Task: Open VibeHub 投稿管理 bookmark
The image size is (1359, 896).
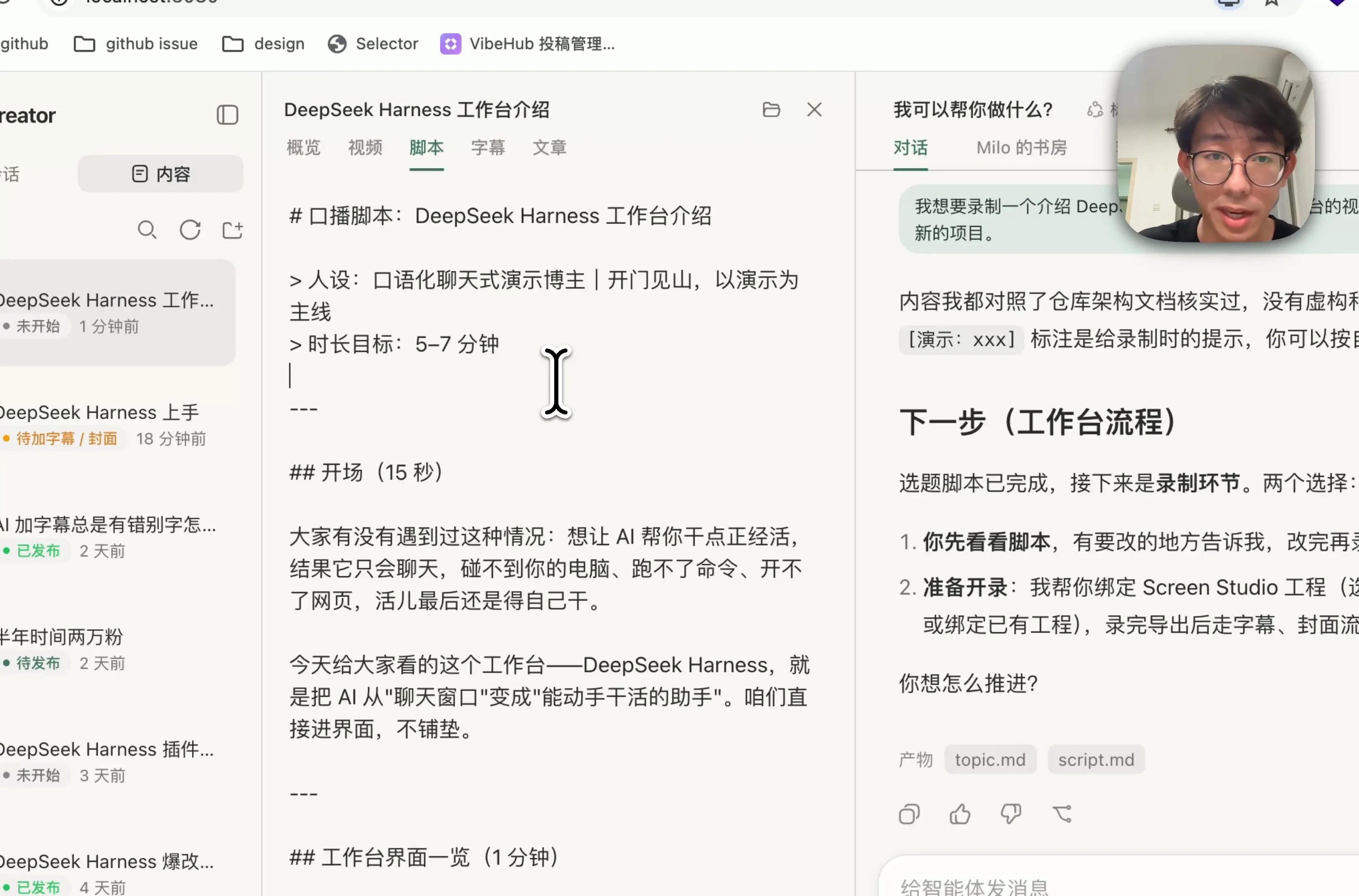Action: click(x=528, y=44)
